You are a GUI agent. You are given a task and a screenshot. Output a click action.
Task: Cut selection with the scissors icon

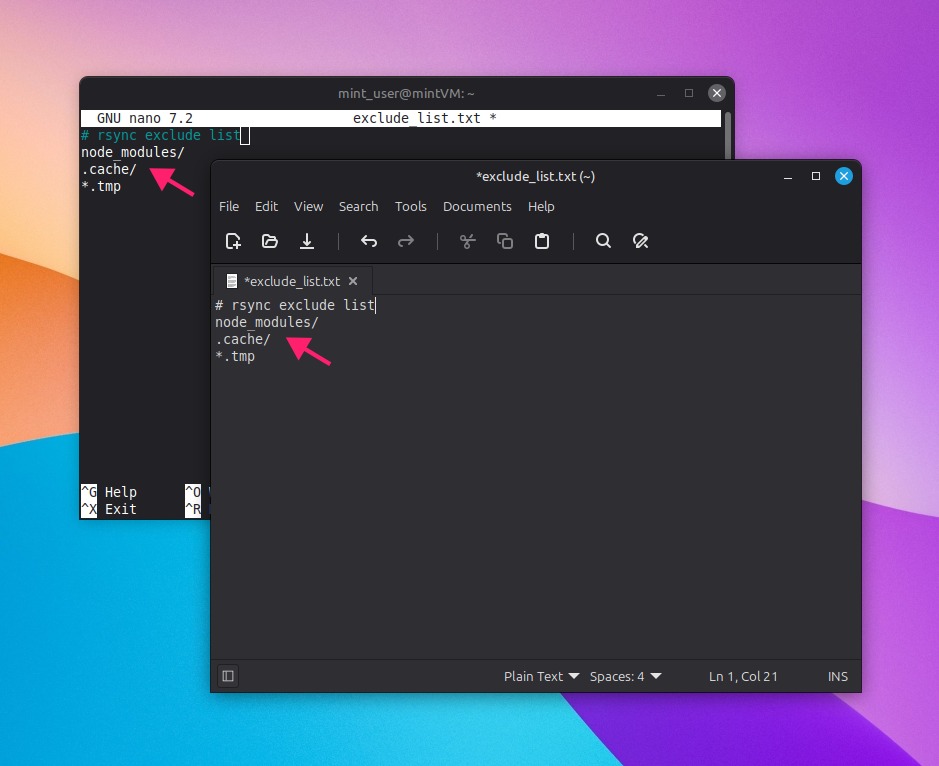point(468,241)
